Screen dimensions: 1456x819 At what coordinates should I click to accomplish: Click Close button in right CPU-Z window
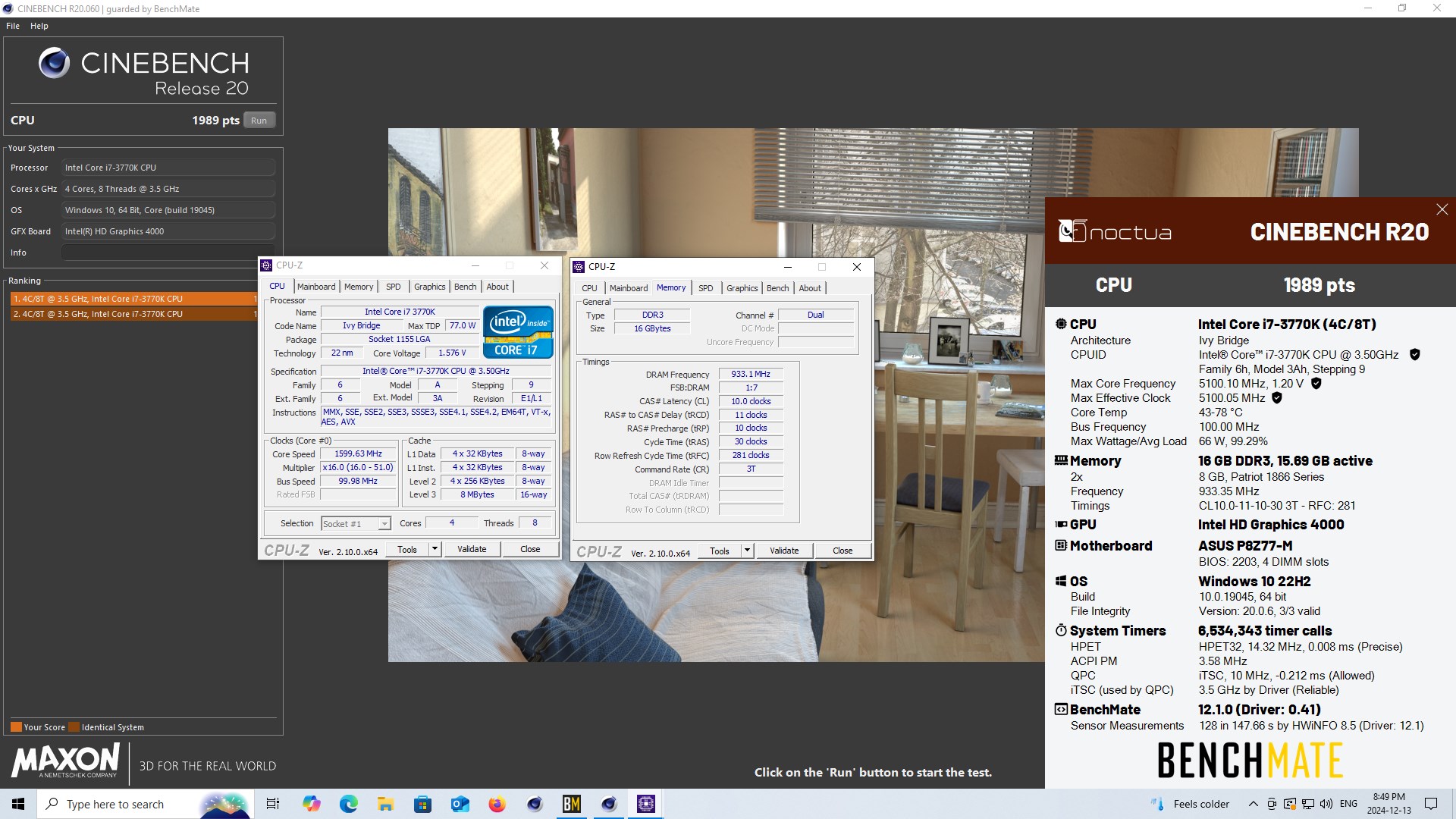click(x=843, y=551)
